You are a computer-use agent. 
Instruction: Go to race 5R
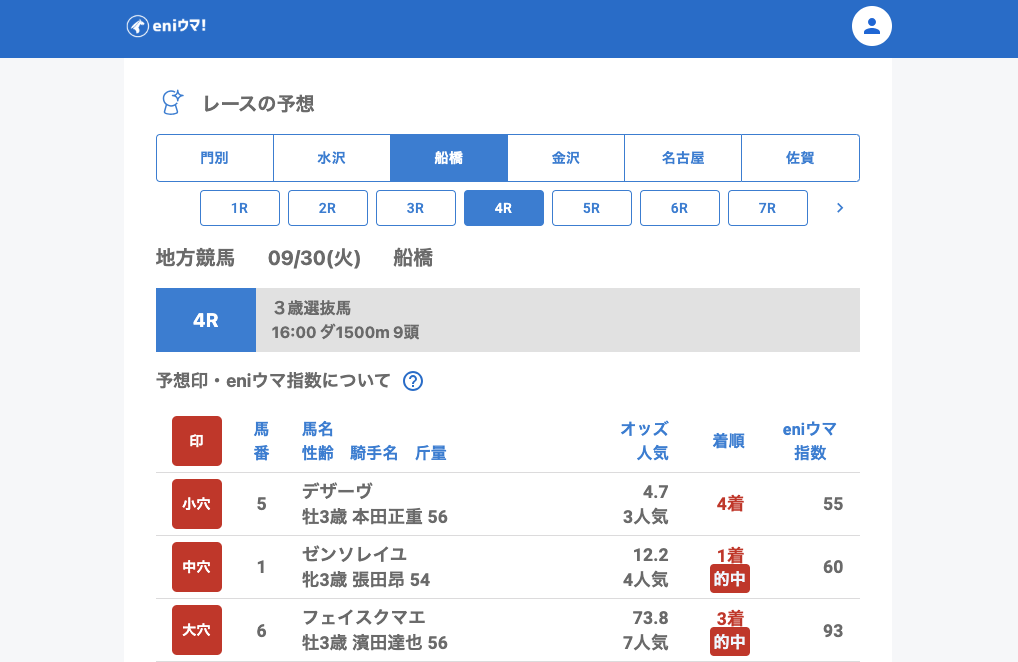592,208
